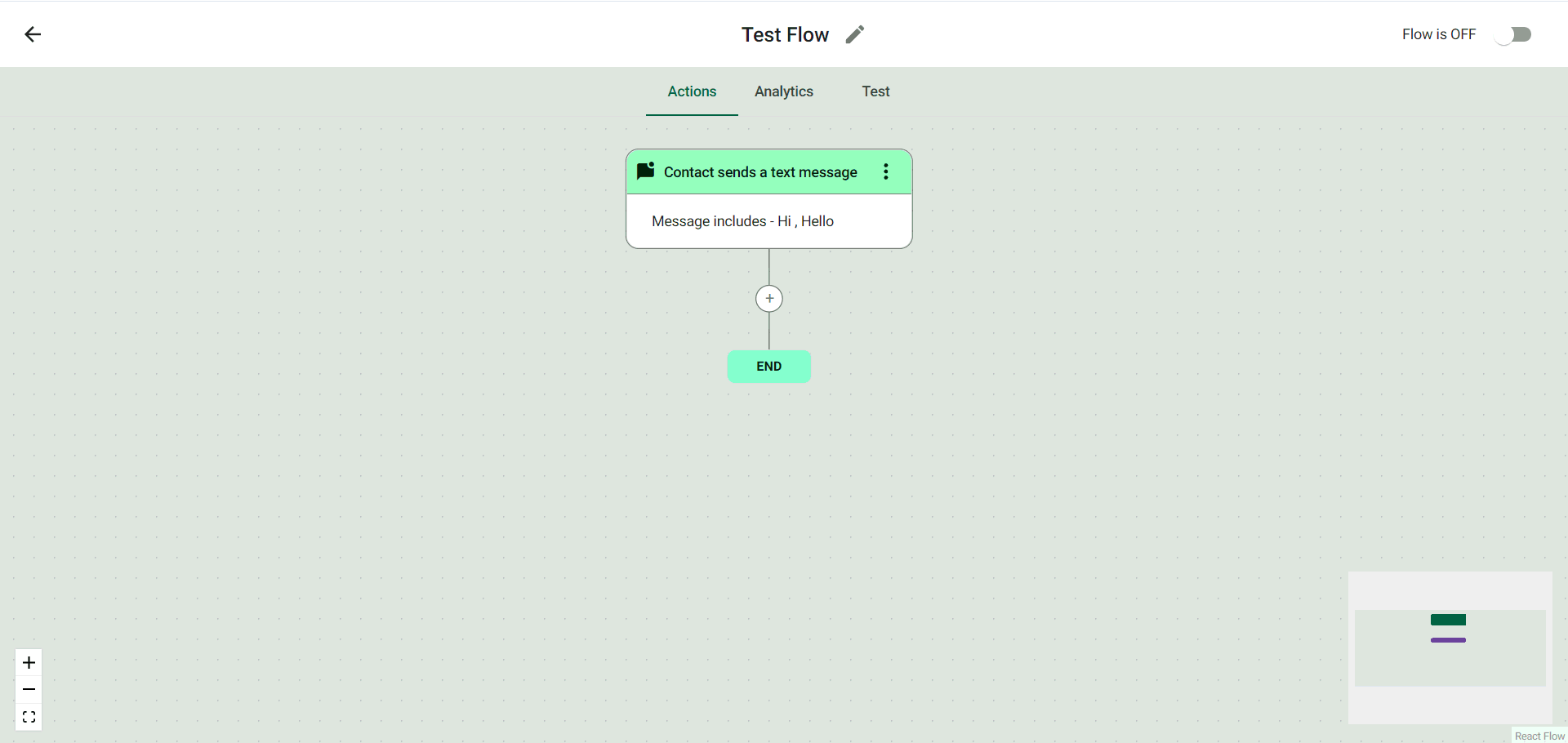Click the "Flow is OFF" label
The height and width of the screenshot is (743, 1568).
click(x=1439, y=34)
